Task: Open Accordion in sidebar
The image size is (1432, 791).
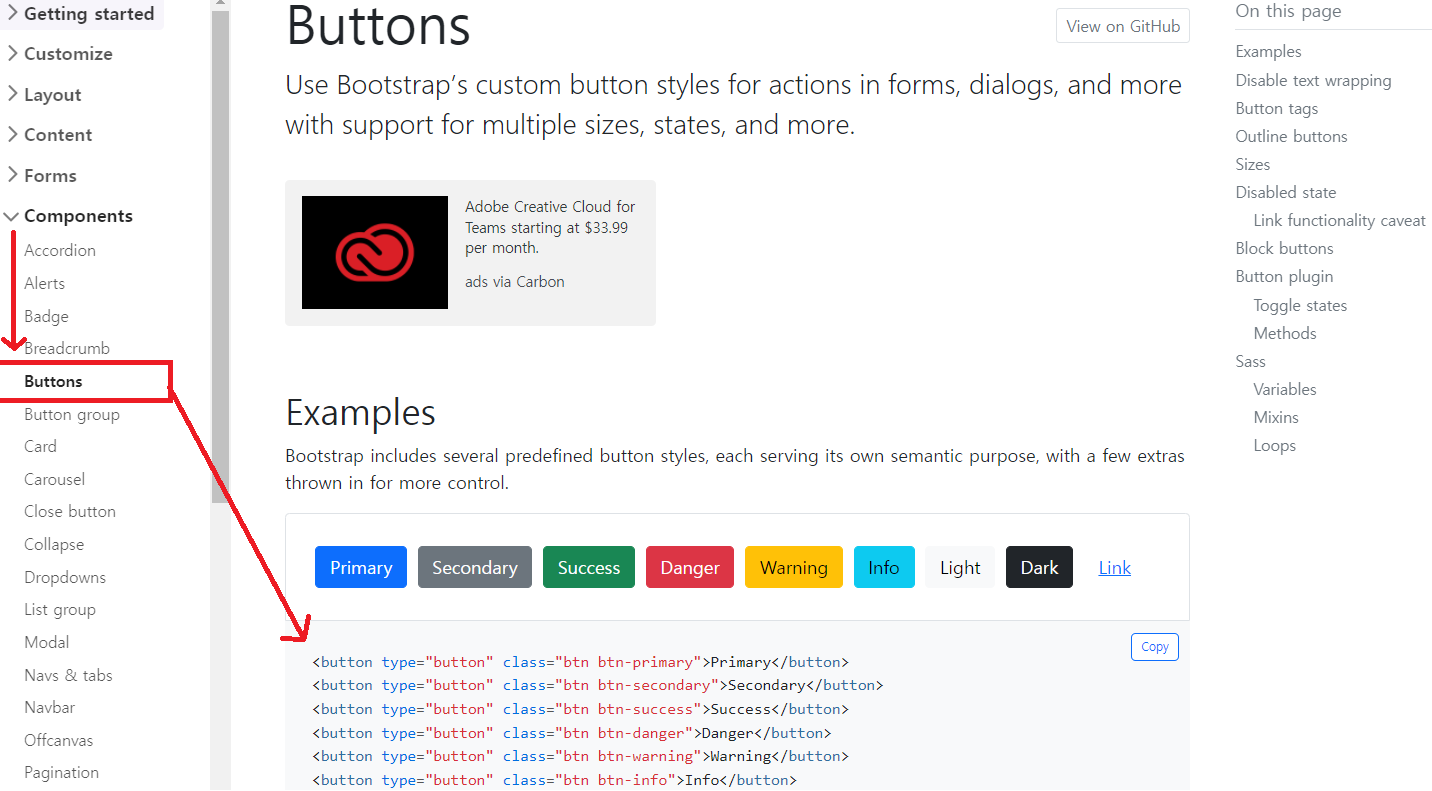Action: [x=60, y=250]
